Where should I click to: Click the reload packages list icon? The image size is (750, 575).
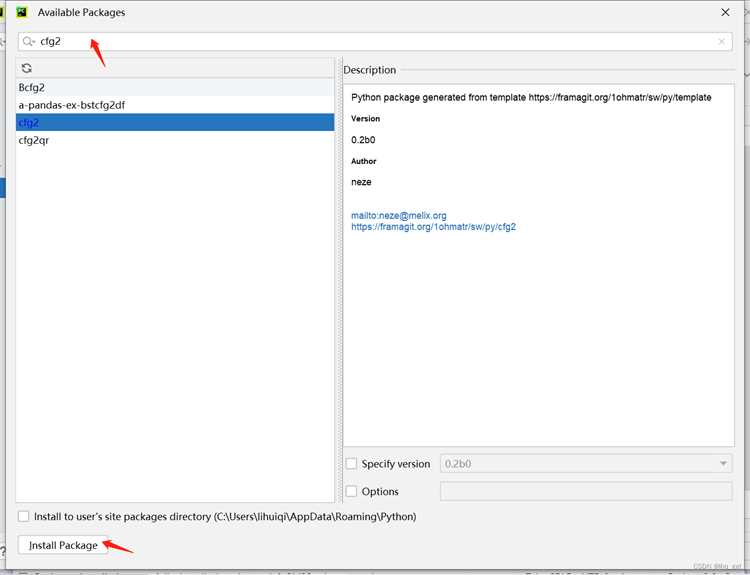[x=27, y=68]
